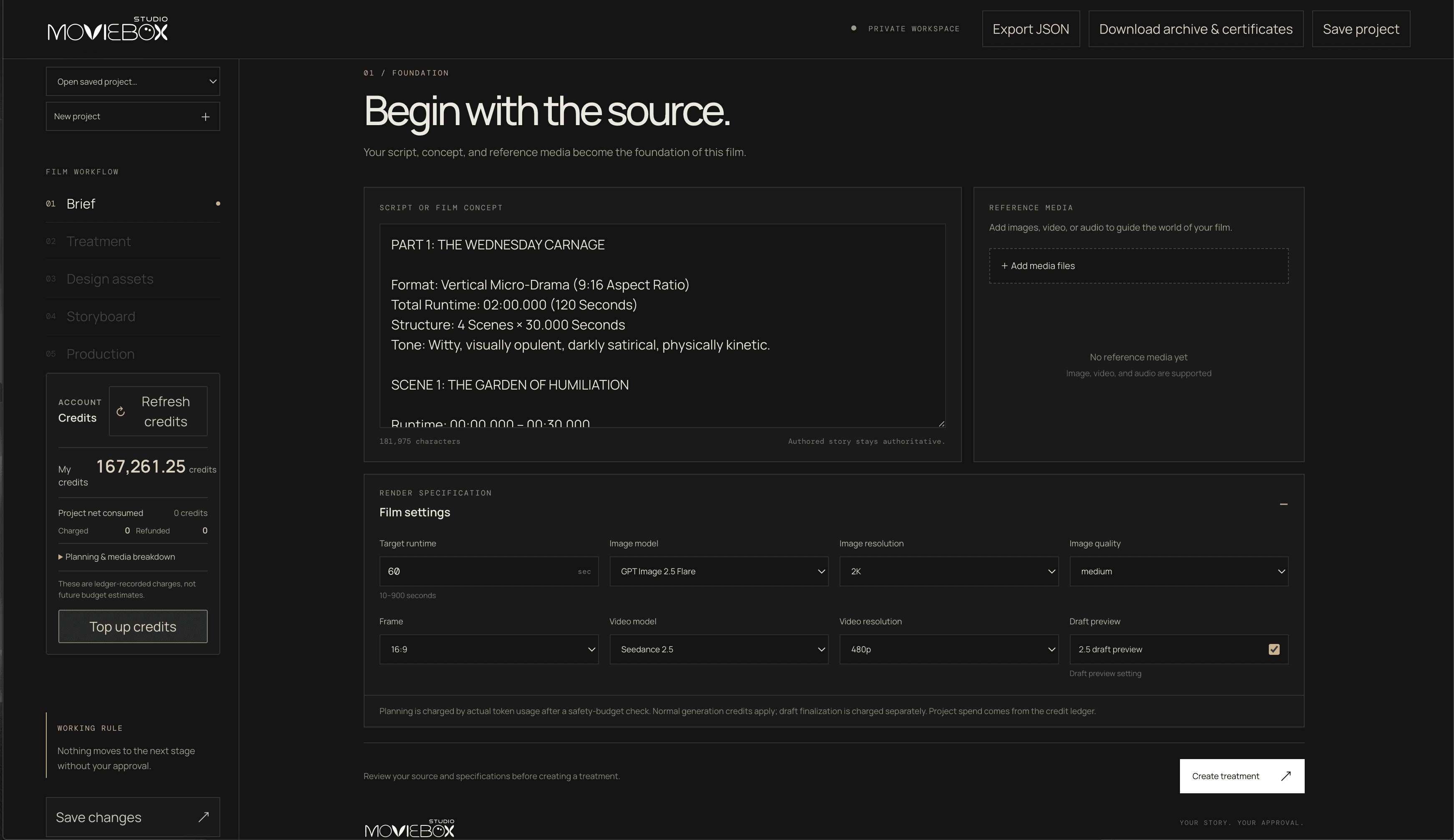The image size is (1454, 840).
Task: Open the Video resolution 480p dropdown
Action: [949, 649]
